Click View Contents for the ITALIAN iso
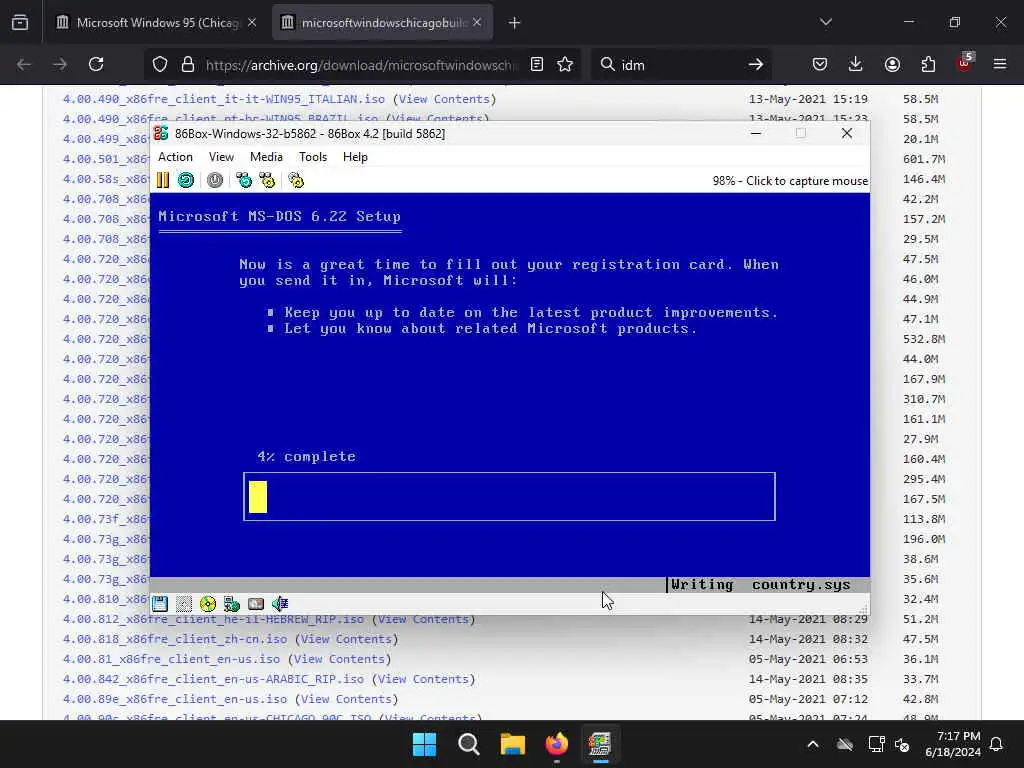This screenshot has height=768, width=1024. coord(444,99)
